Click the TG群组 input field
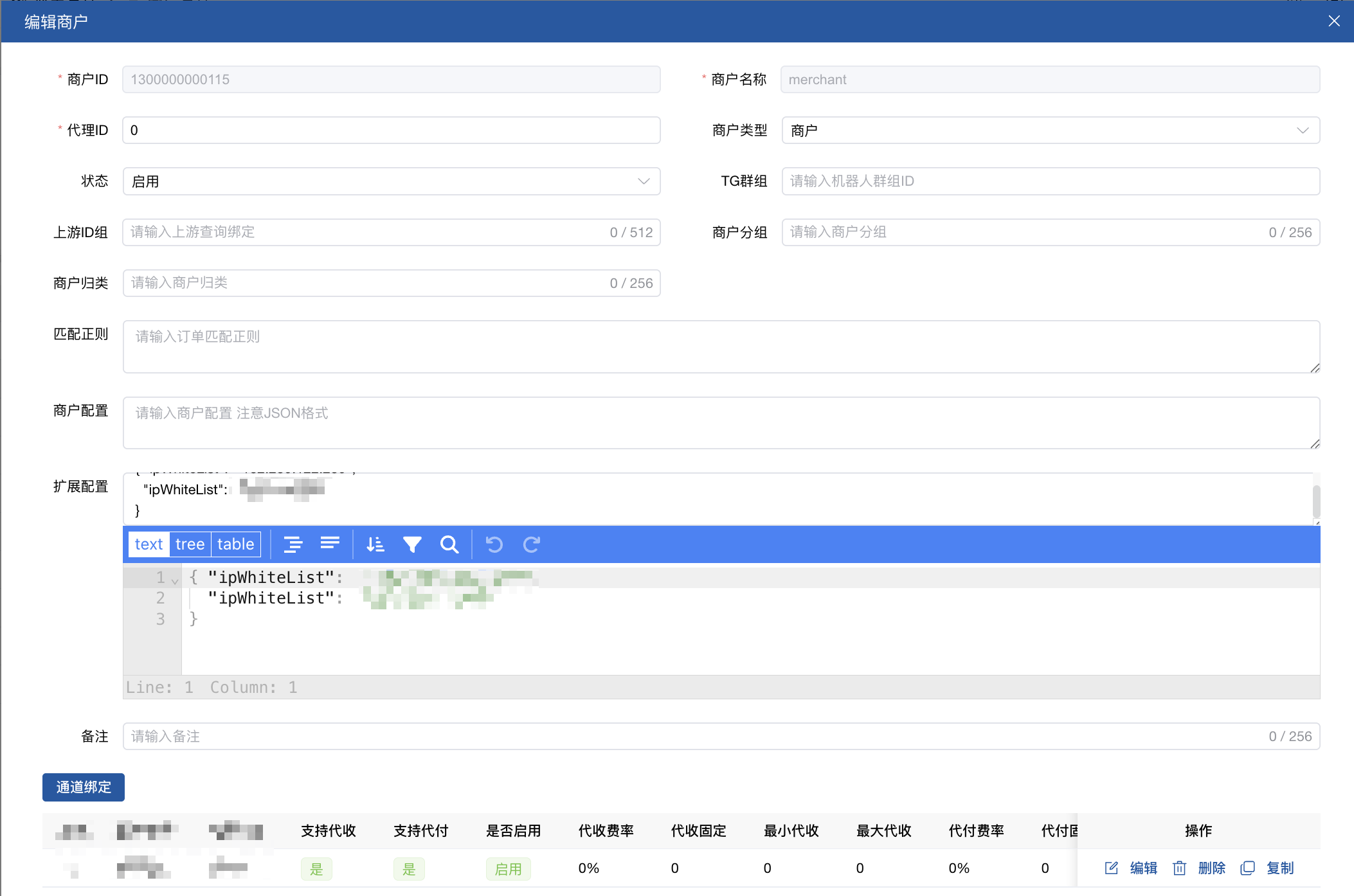1354x896 pixels. pos(1051,181)
